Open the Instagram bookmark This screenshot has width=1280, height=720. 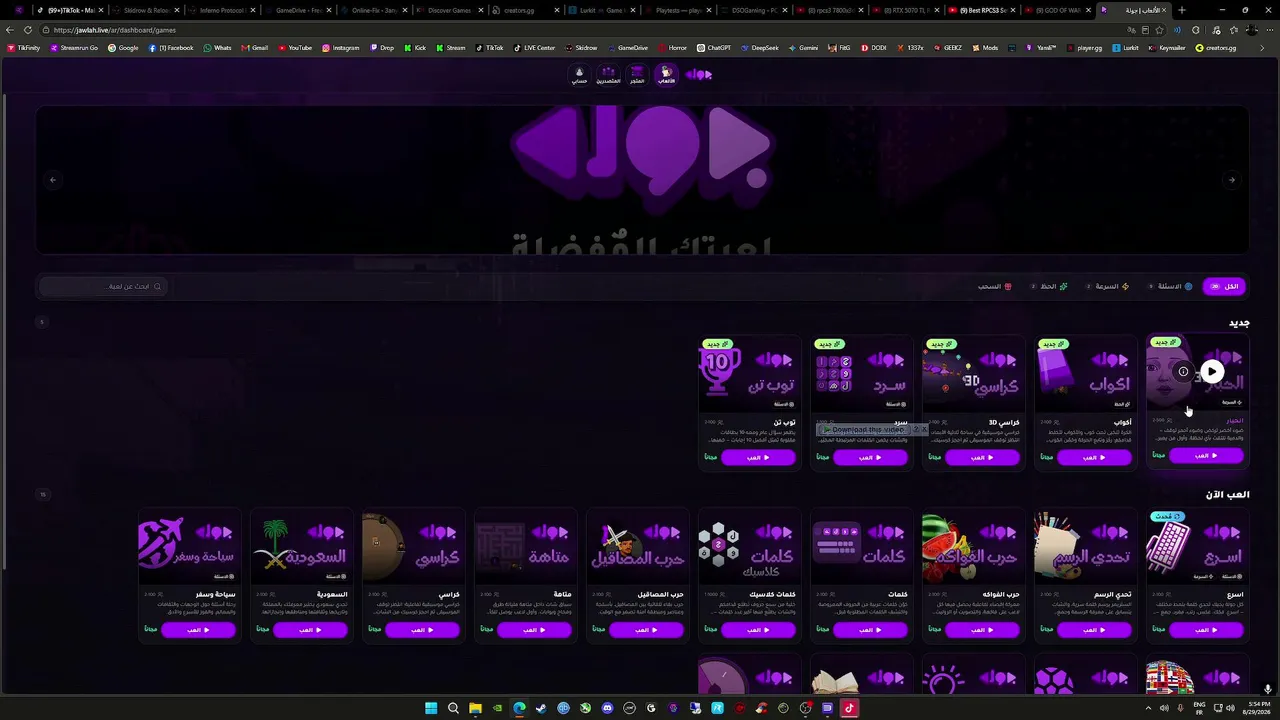click(x=341, y=48)
